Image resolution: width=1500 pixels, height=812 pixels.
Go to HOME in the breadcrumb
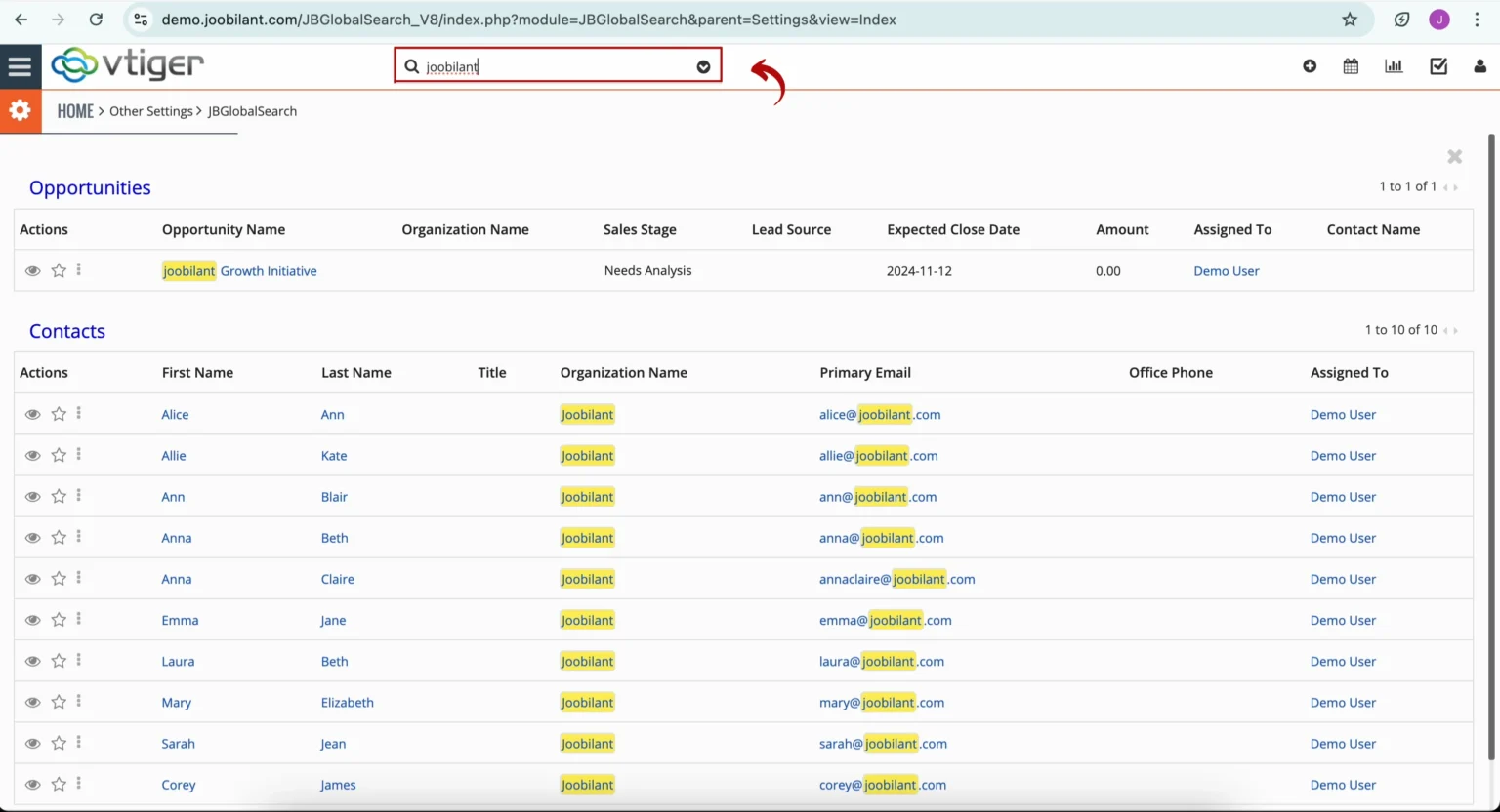(75, 110)
